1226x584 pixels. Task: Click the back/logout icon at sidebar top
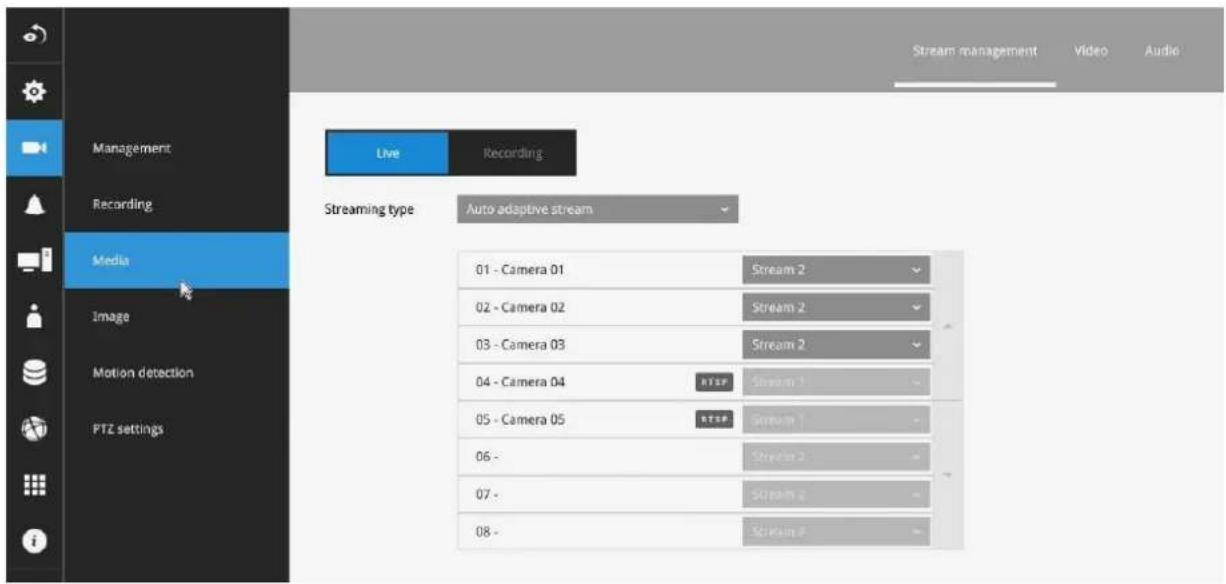(33, 36)
